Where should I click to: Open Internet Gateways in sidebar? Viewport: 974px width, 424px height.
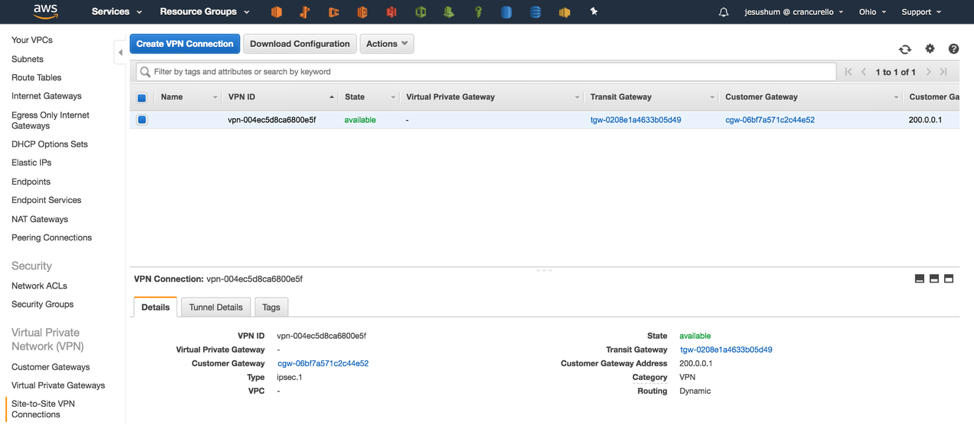point(47,96)
